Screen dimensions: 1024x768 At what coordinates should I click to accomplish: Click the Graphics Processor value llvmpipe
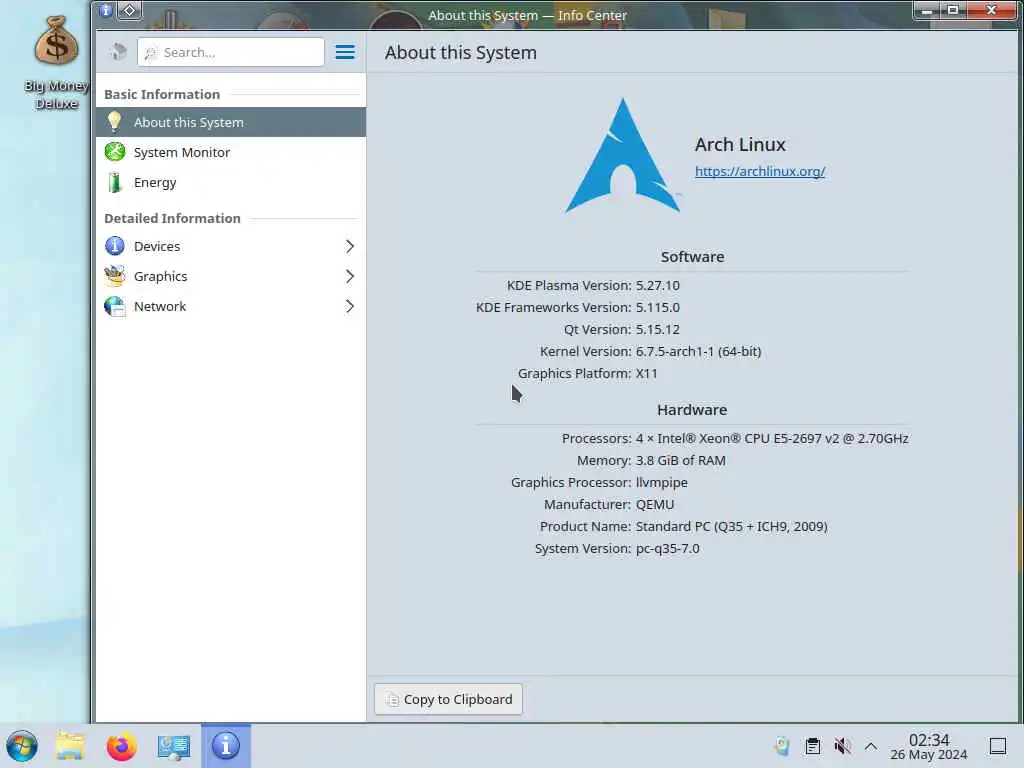pyautogui.click(x=662, y=483)
